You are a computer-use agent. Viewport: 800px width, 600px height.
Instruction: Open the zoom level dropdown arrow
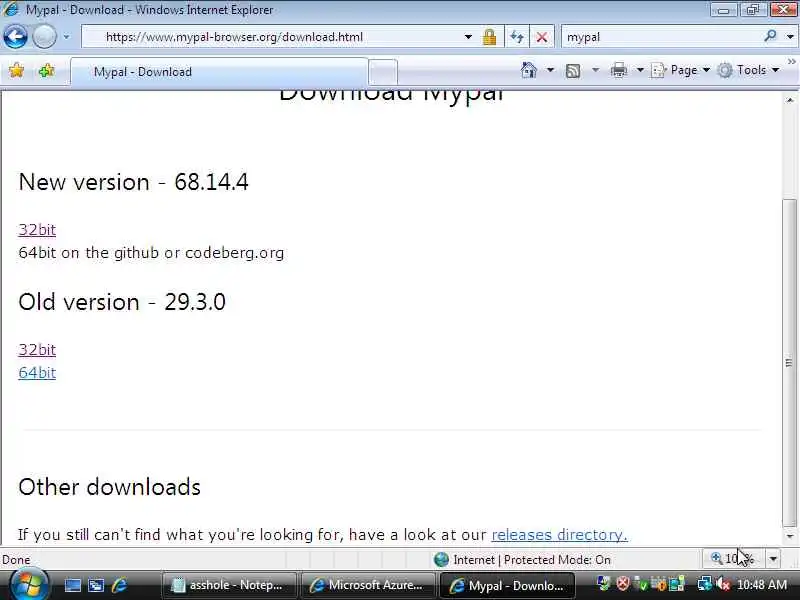click(x=773, y=559)
